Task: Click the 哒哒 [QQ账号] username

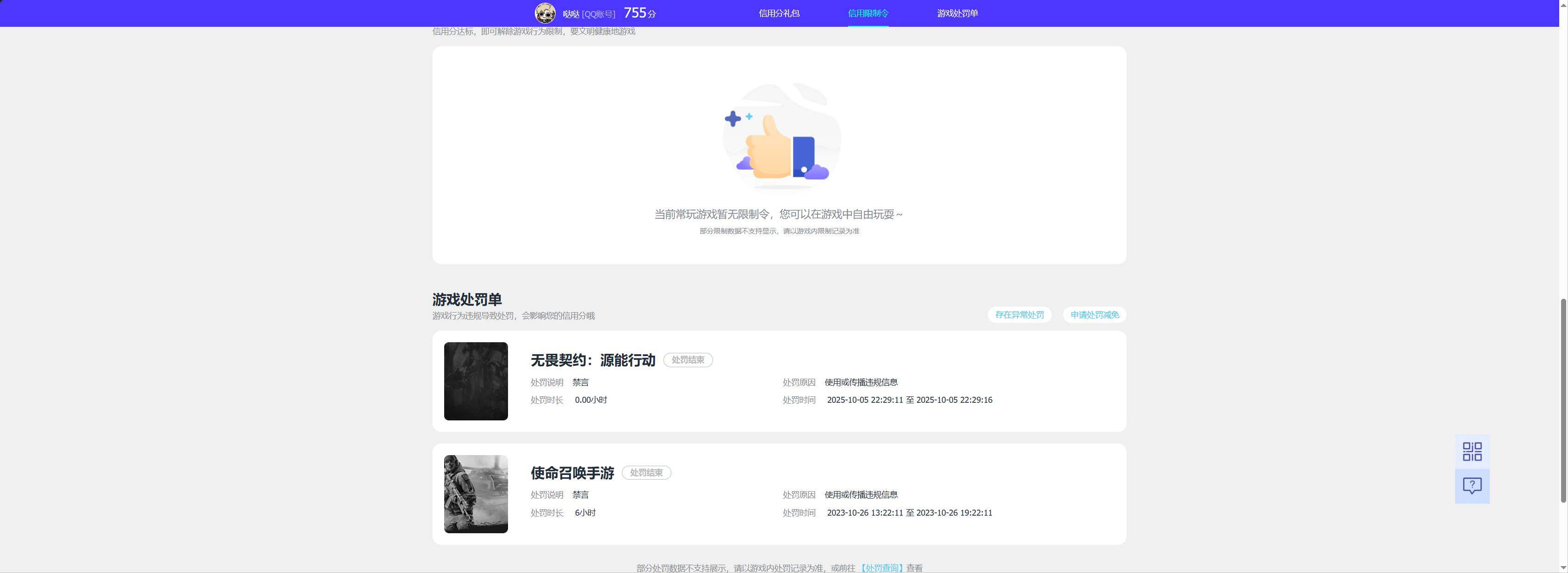Action: pyautogui.click(x=589, y=14)
